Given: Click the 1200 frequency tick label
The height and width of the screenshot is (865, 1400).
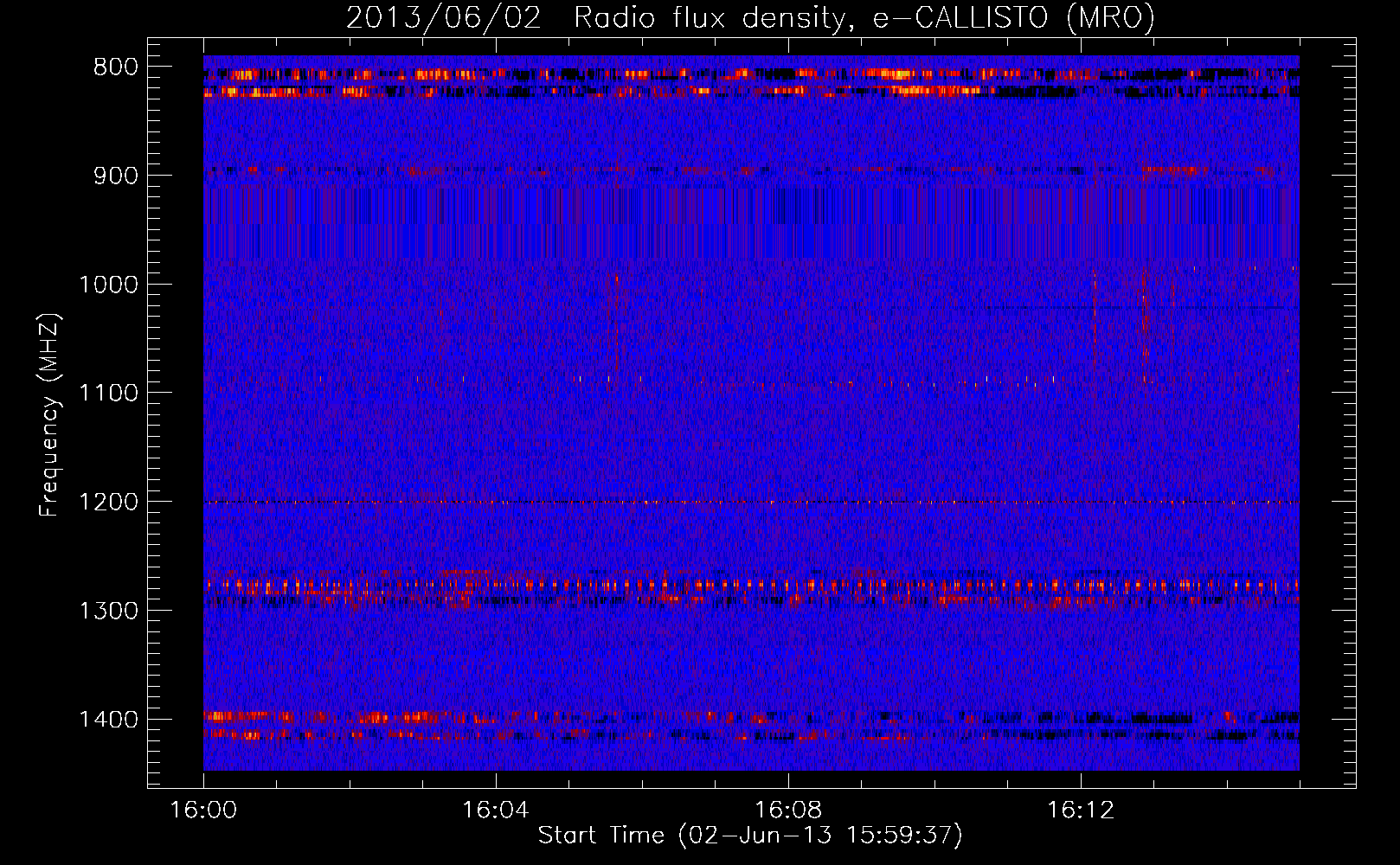Looking at the screenshot, I should pyautogui.click(x=108, y=503).
